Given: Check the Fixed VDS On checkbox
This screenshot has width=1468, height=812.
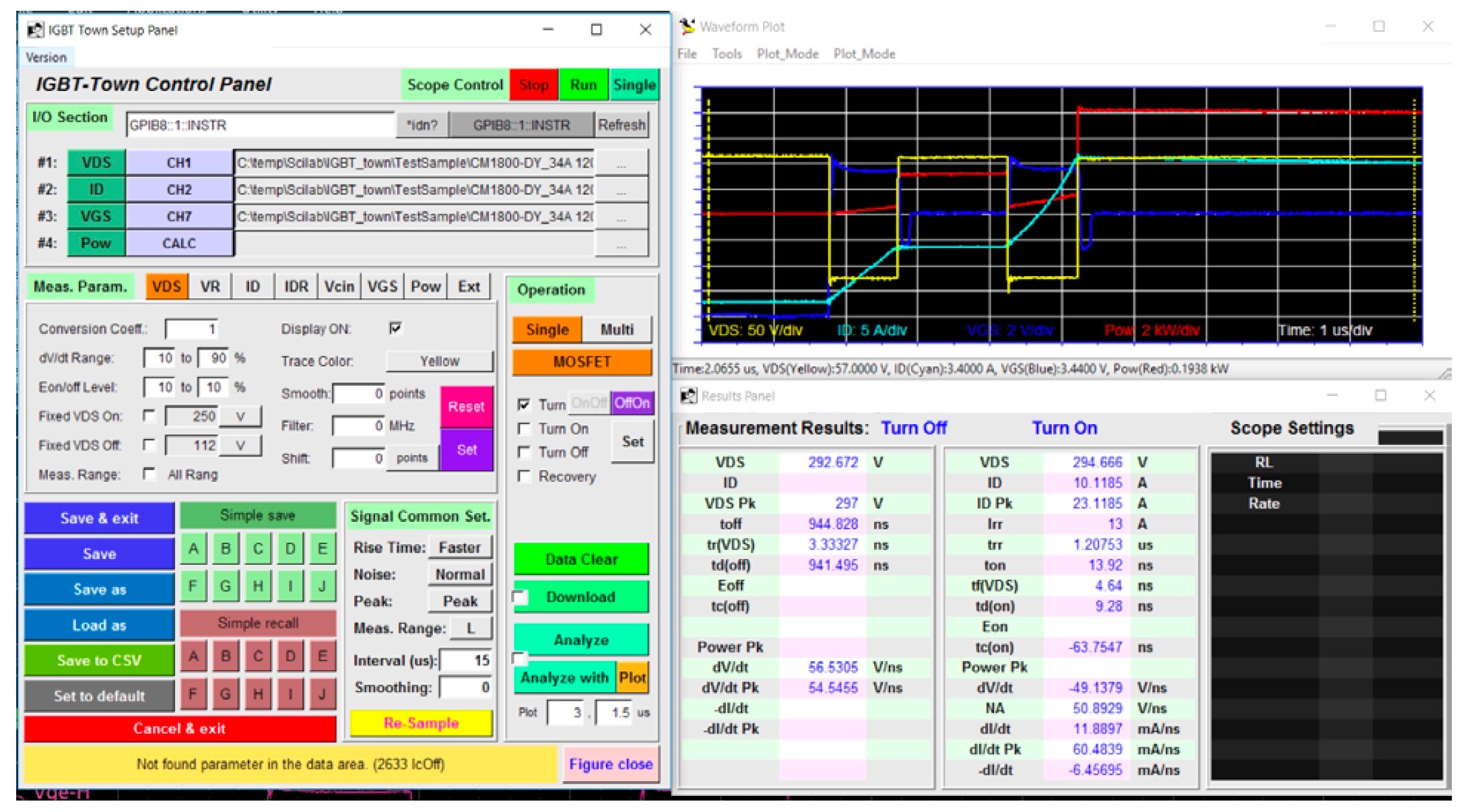Looking at the screenshot, I should (149, 415).
